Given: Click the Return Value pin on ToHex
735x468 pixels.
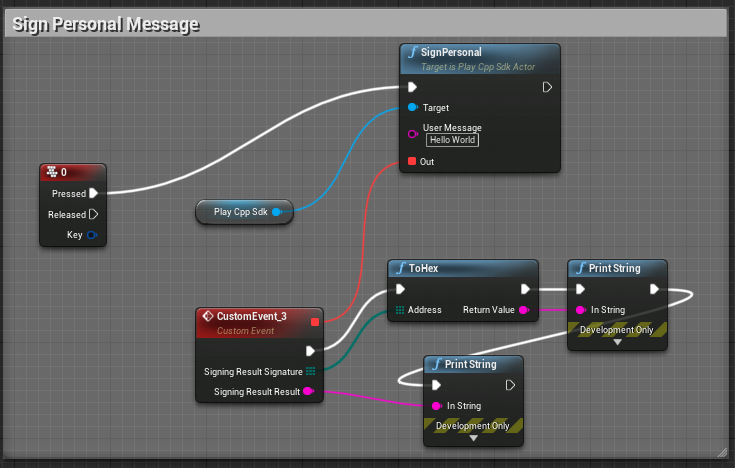Looking at the screenshot, I should point(525,310).
